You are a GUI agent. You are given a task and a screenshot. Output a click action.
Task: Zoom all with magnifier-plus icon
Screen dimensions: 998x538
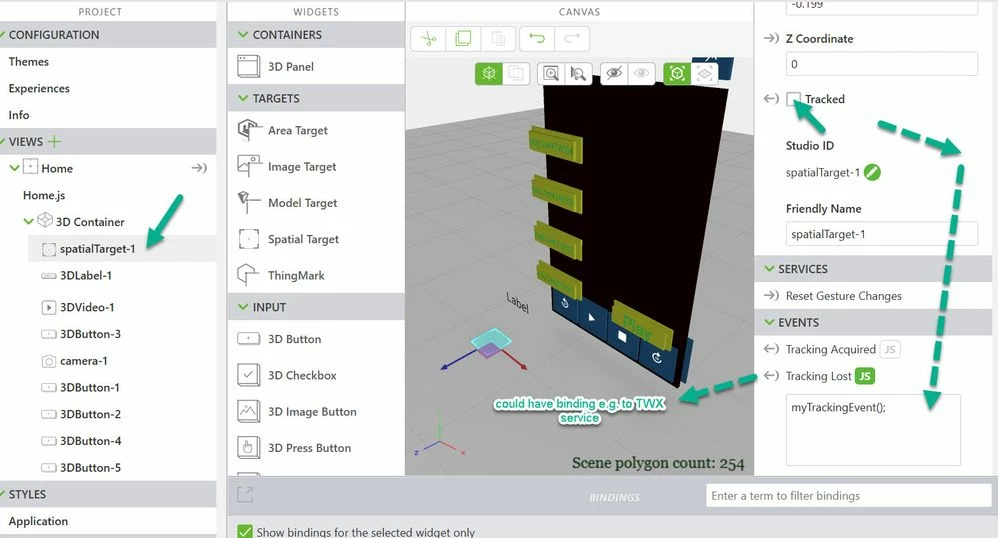tap(551, 74)
